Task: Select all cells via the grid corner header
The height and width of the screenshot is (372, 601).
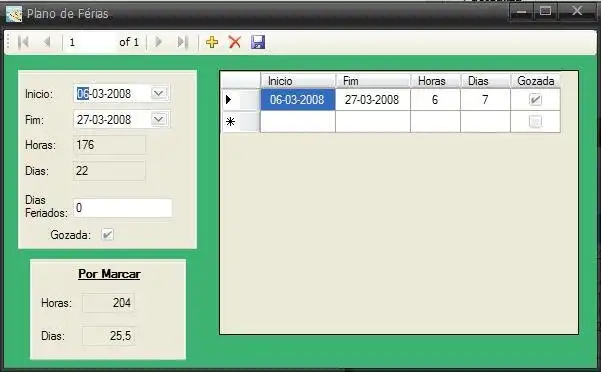Action: click(x=241, y=80)
